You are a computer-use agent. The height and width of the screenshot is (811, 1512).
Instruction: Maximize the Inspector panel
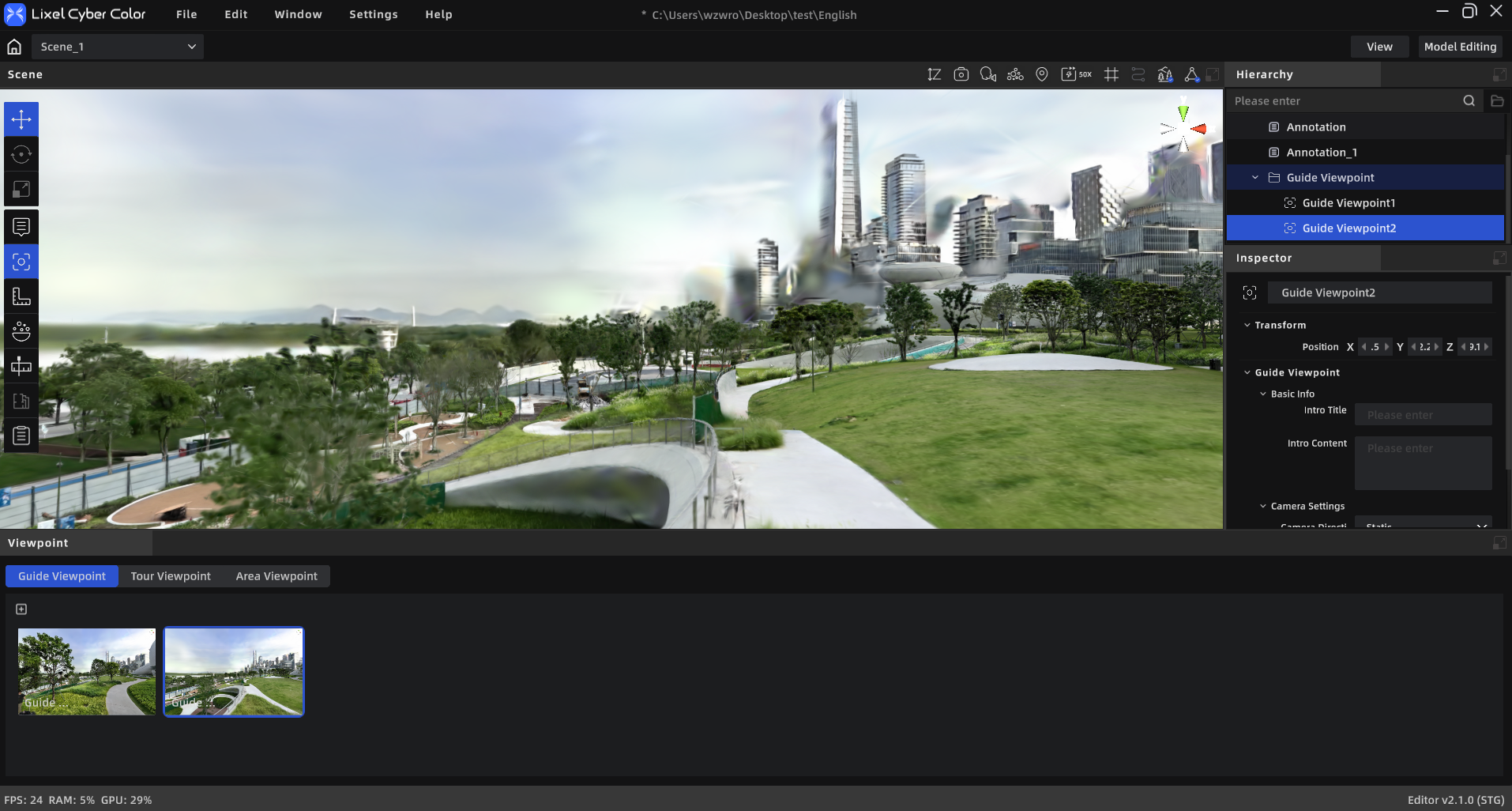click(1499, 258)
